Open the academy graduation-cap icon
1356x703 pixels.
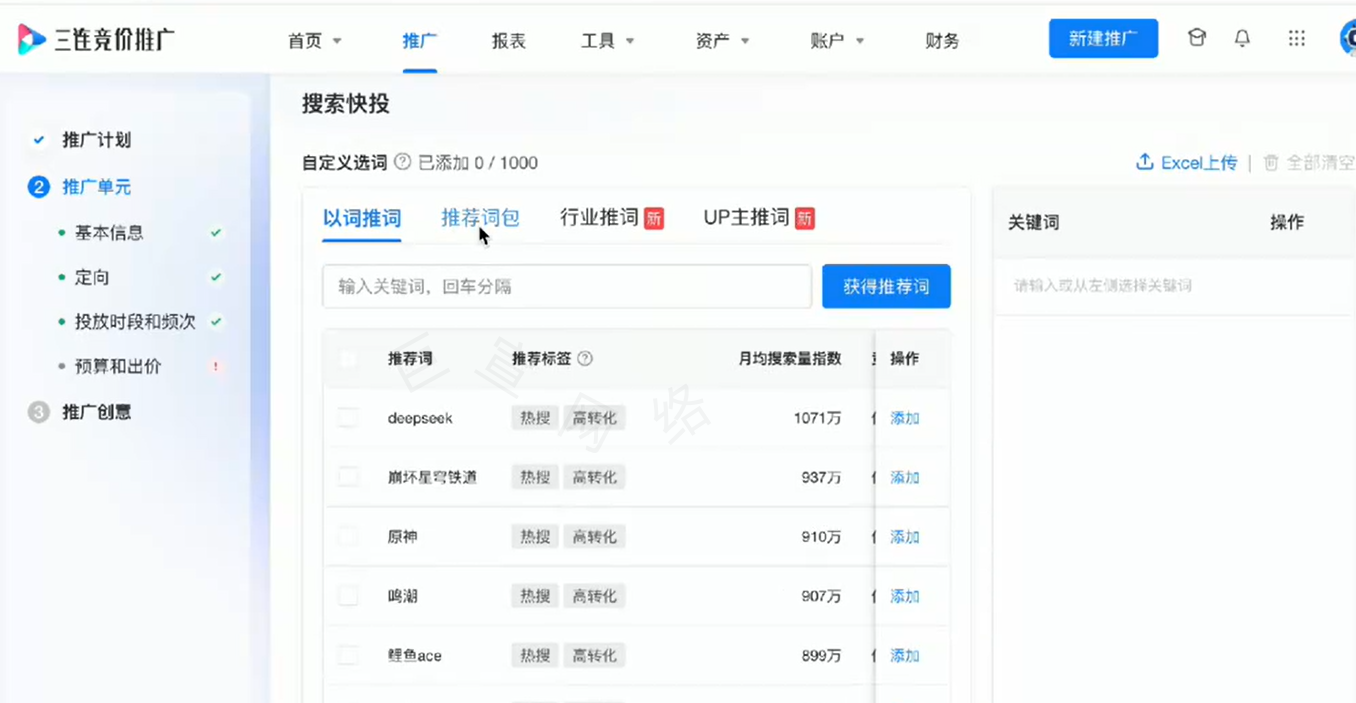pos(1196,38)
